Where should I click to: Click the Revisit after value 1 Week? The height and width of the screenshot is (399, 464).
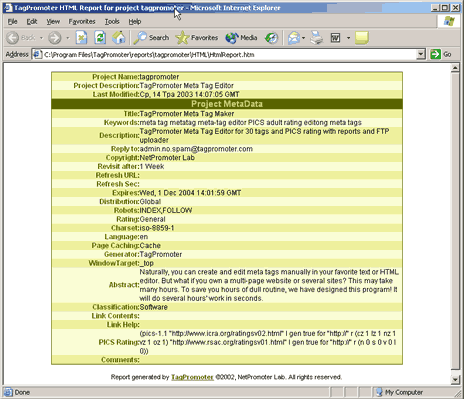pyautogui.click(x=152, y=166)
